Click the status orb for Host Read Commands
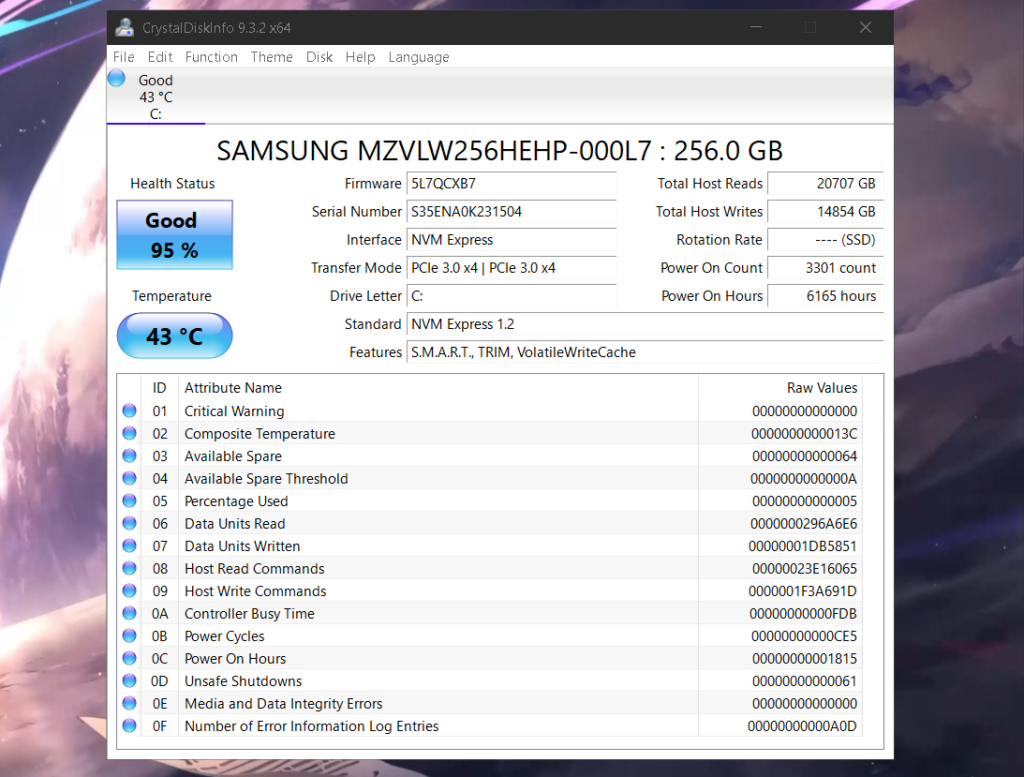 (x=129, y=568)
